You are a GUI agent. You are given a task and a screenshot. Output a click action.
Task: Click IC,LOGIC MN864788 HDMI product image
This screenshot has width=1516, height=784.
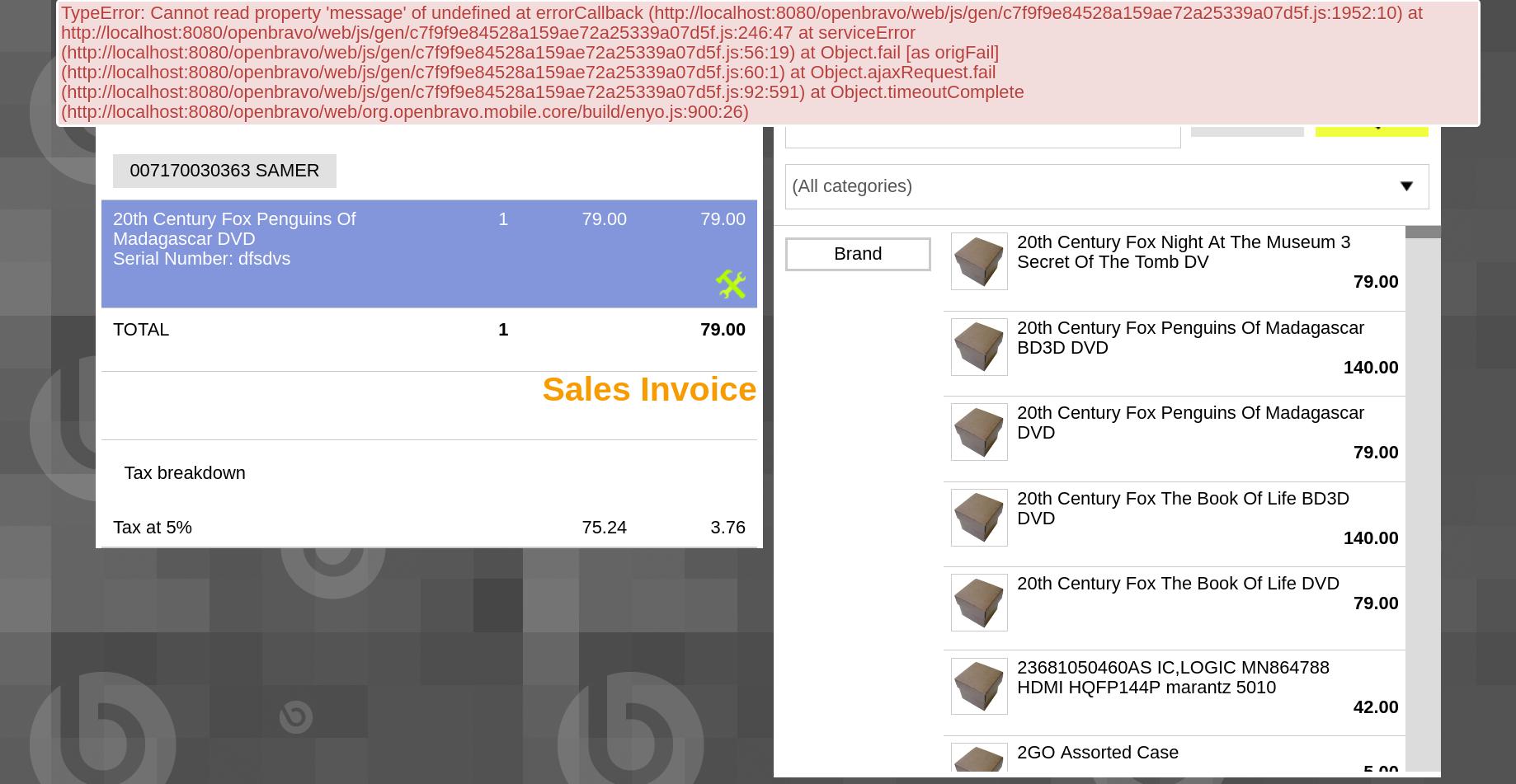click(x=979, y=686)
